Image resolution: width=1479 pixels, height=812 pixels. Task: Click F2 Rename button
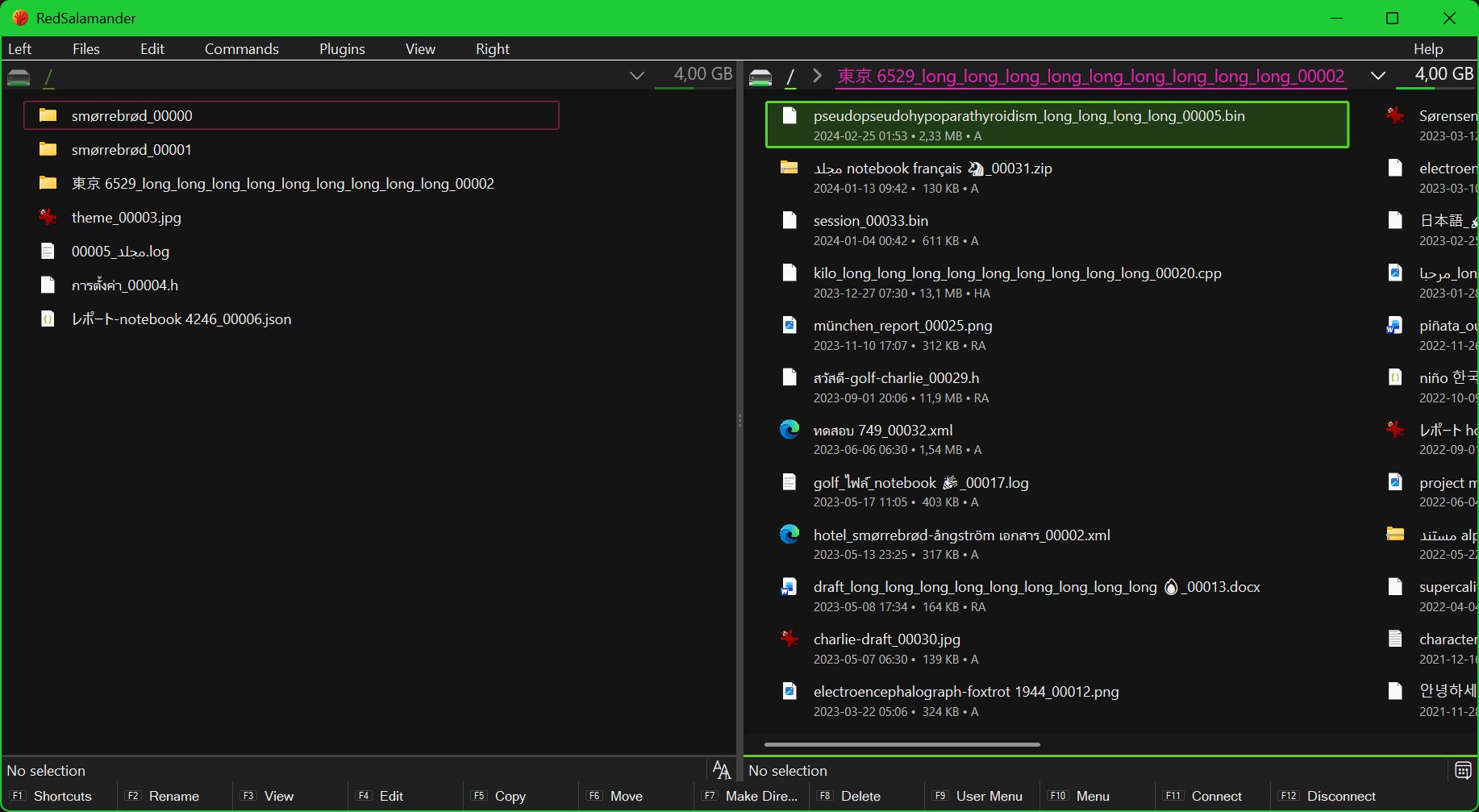pos(174,796)
